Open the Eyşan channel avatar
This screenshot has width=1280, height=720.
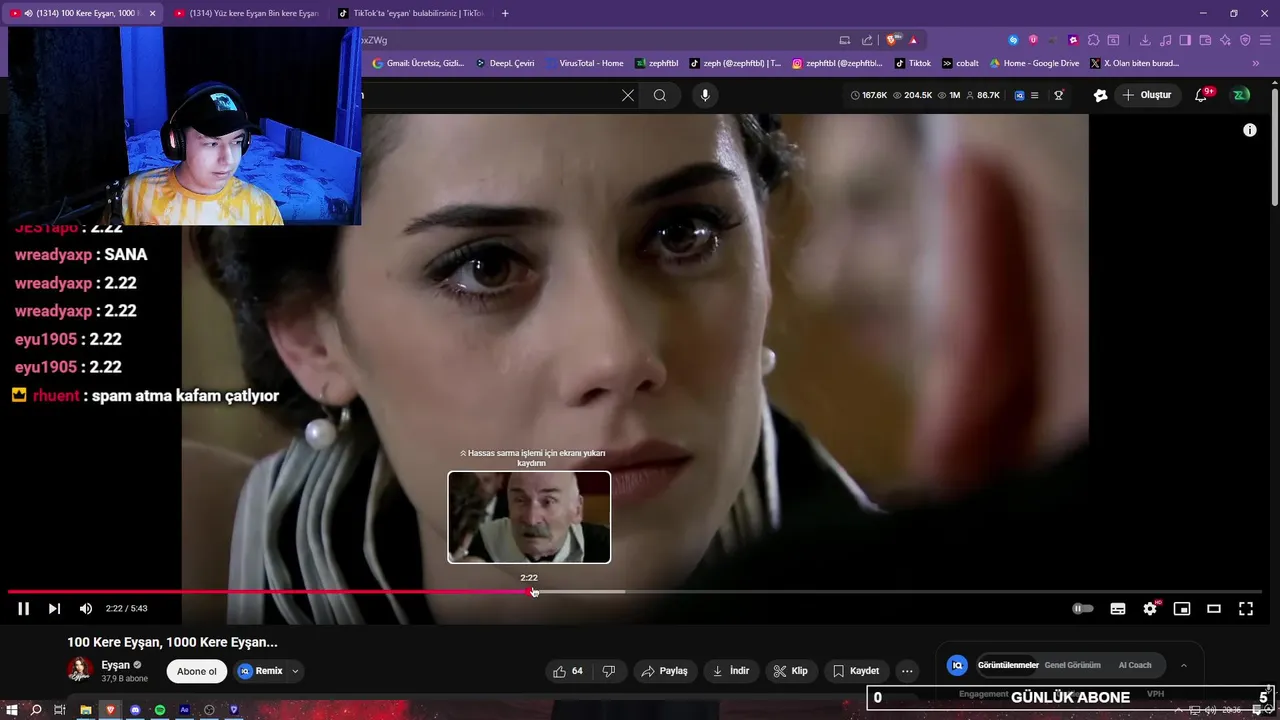click(x=80, y=670)
